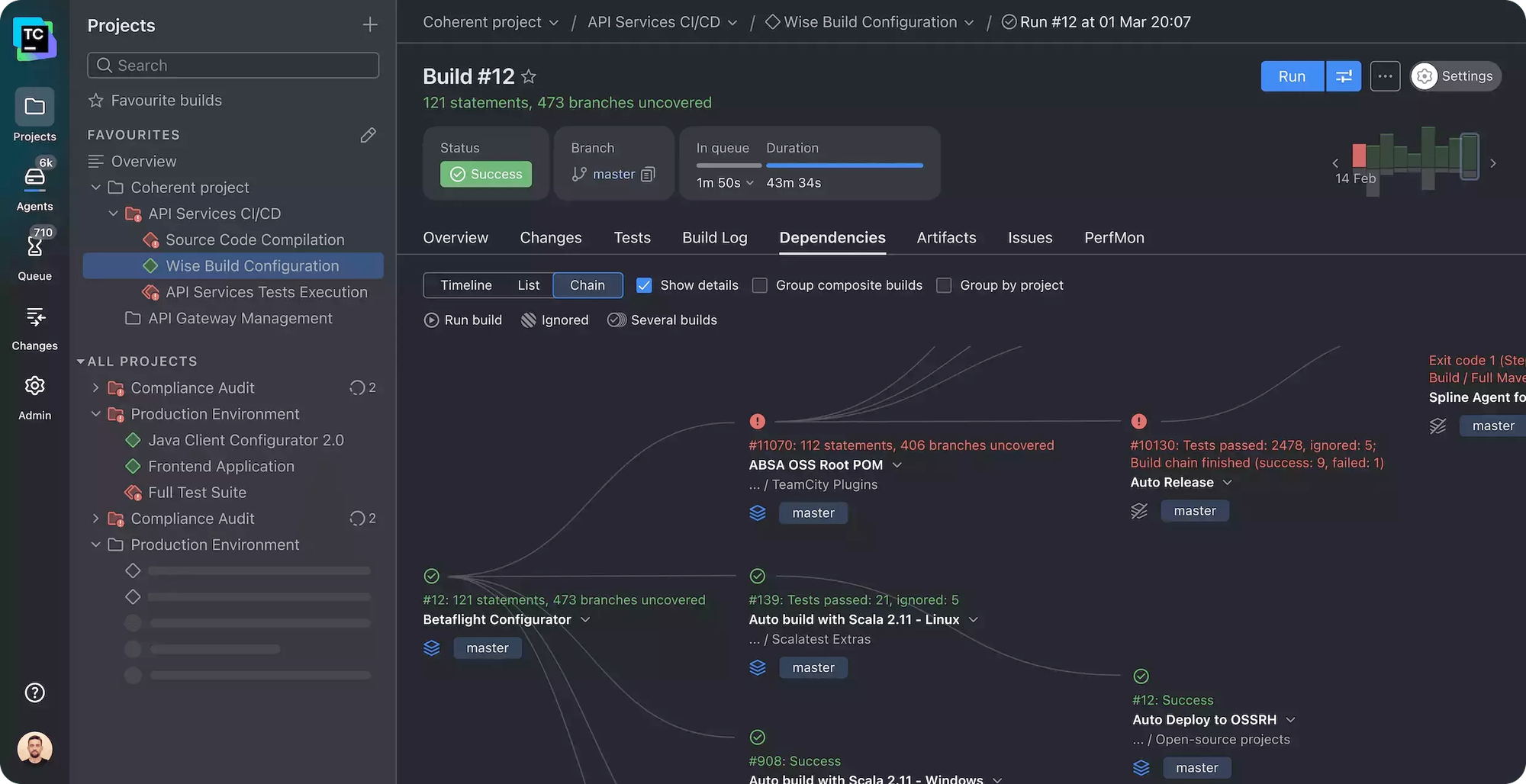Click the In queue progress bar

(x=729, y=165)
